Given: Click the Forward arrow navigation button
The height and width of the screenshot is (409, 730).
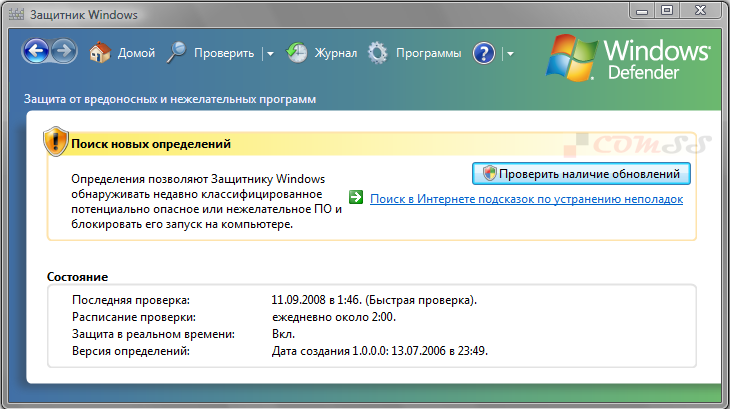Looking at the screenshot, I should click(64, 51).
